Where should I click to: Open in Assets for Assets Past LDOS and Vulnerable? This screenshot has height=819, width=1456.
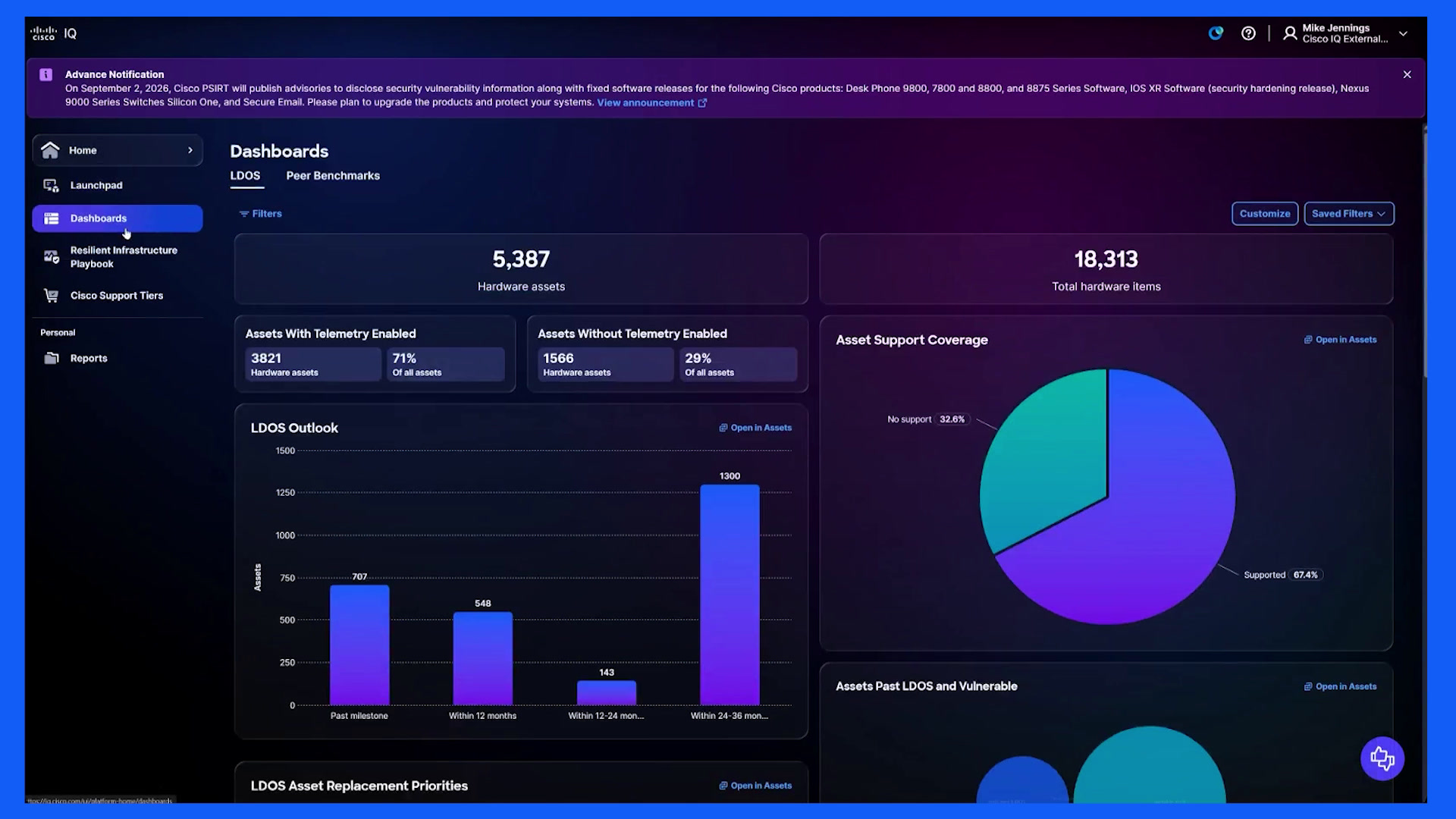[x=1340, y=686]
